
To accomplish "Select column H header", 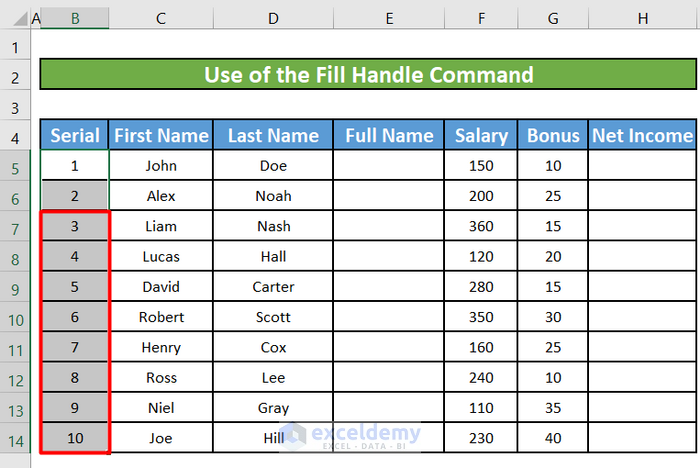I will point(642,17).
